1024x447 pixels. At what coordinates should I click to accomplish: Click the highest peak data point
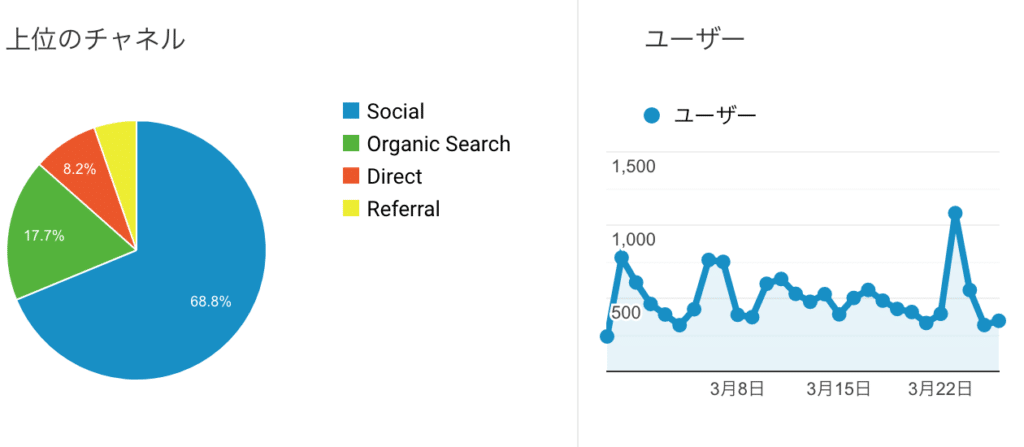pos(955,213)
